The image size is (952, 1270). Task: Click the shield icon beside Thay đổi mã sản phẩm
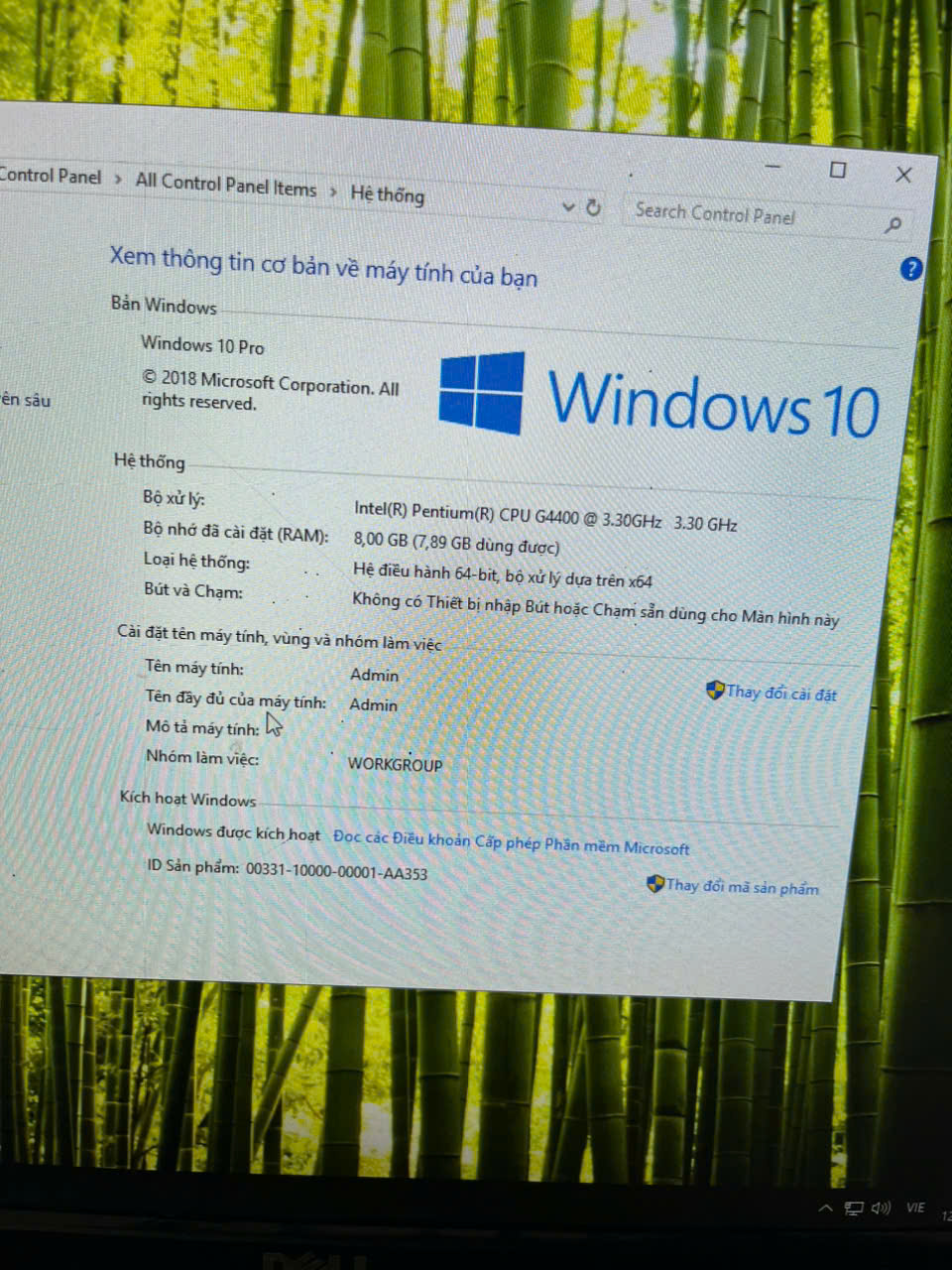click(654, 883)
